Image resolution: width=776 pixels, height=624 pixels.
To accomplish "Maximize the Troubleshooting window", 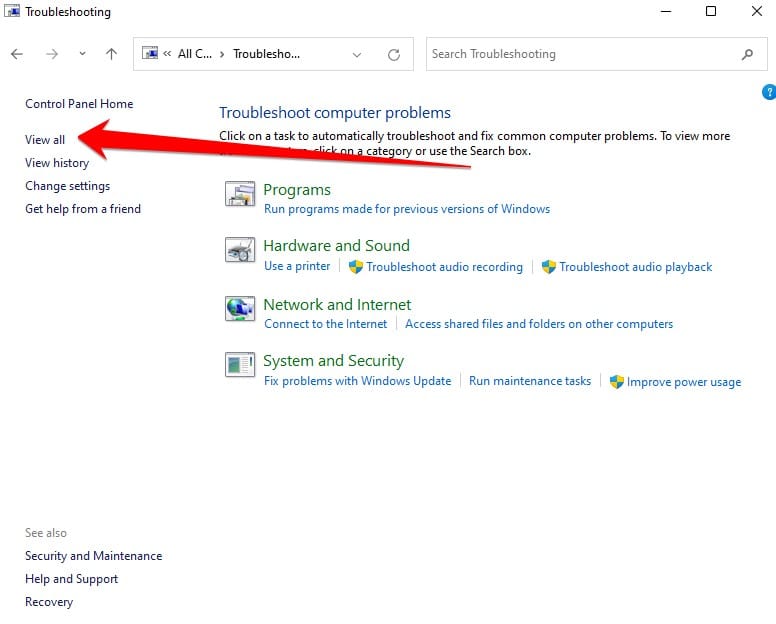I will [x=711, y=11].
